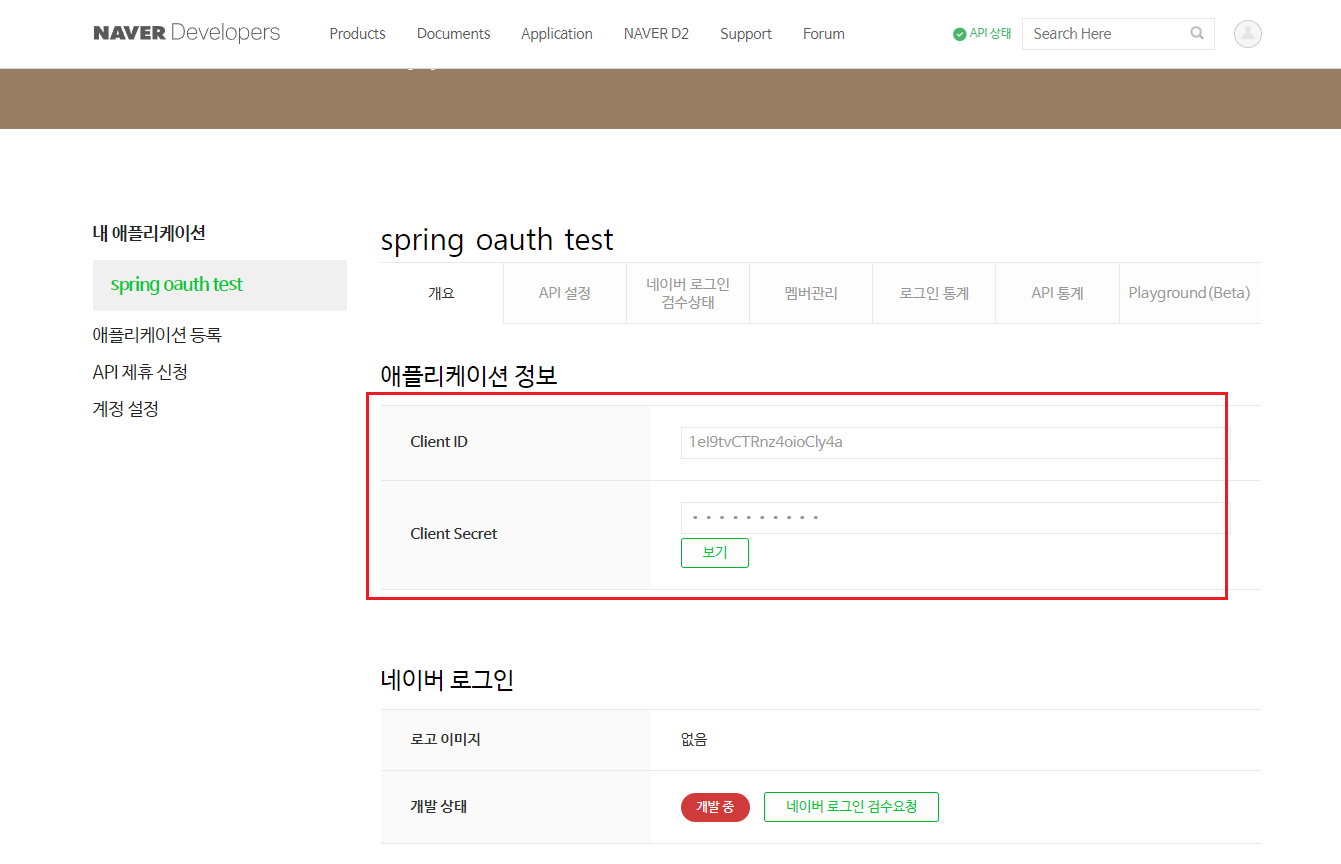Click the 개발 중 status badge

(715, 807)
